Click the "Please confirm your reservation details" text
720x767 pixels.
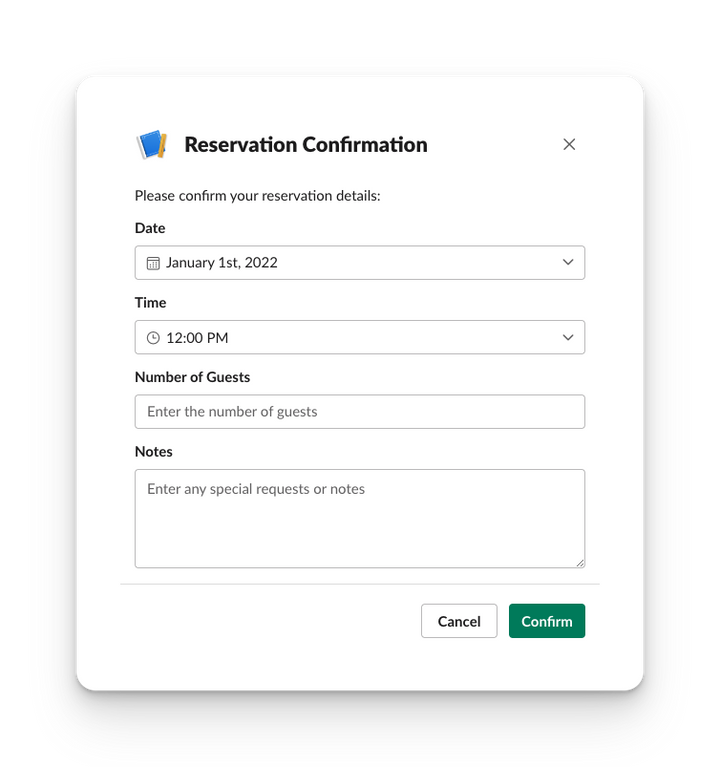[258, 196]
